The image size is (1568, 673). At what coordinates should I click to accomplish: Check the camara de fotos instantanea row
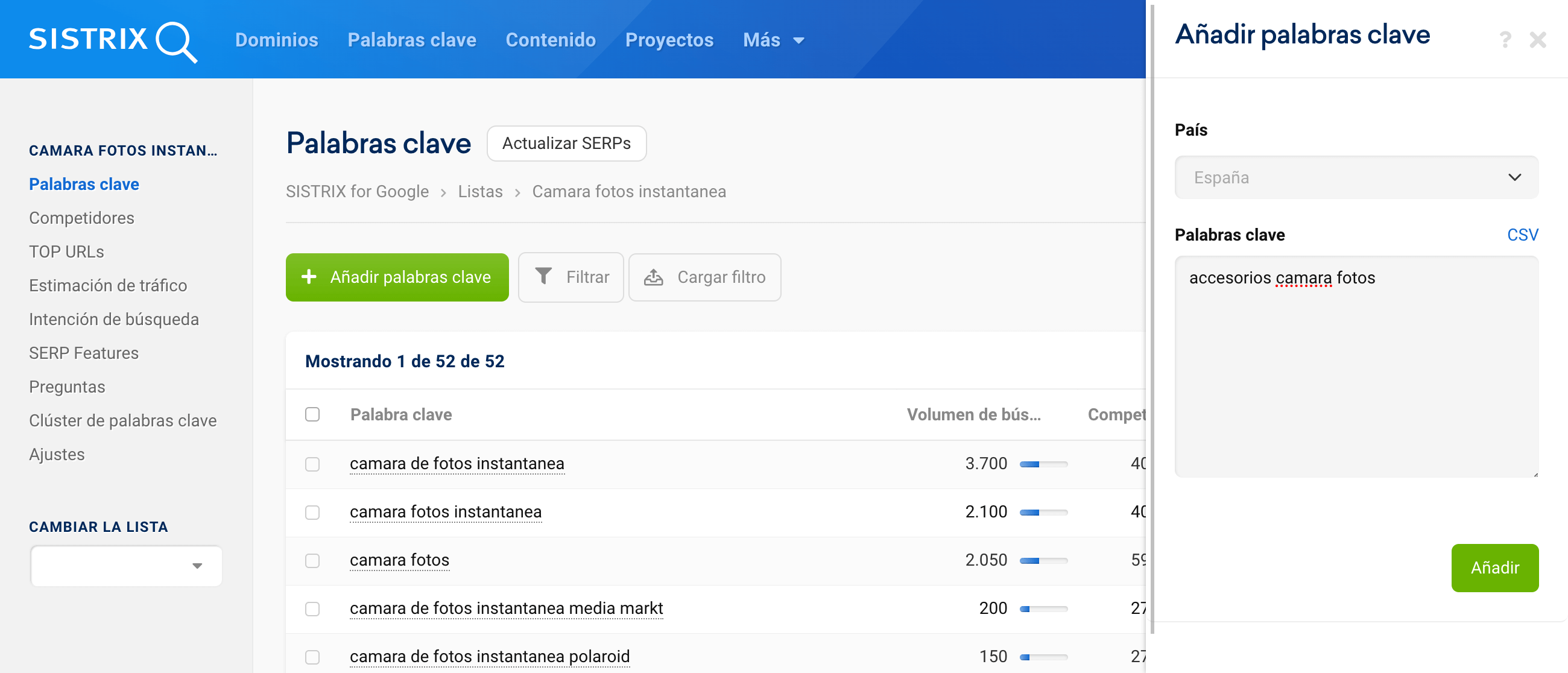[312, 464]
